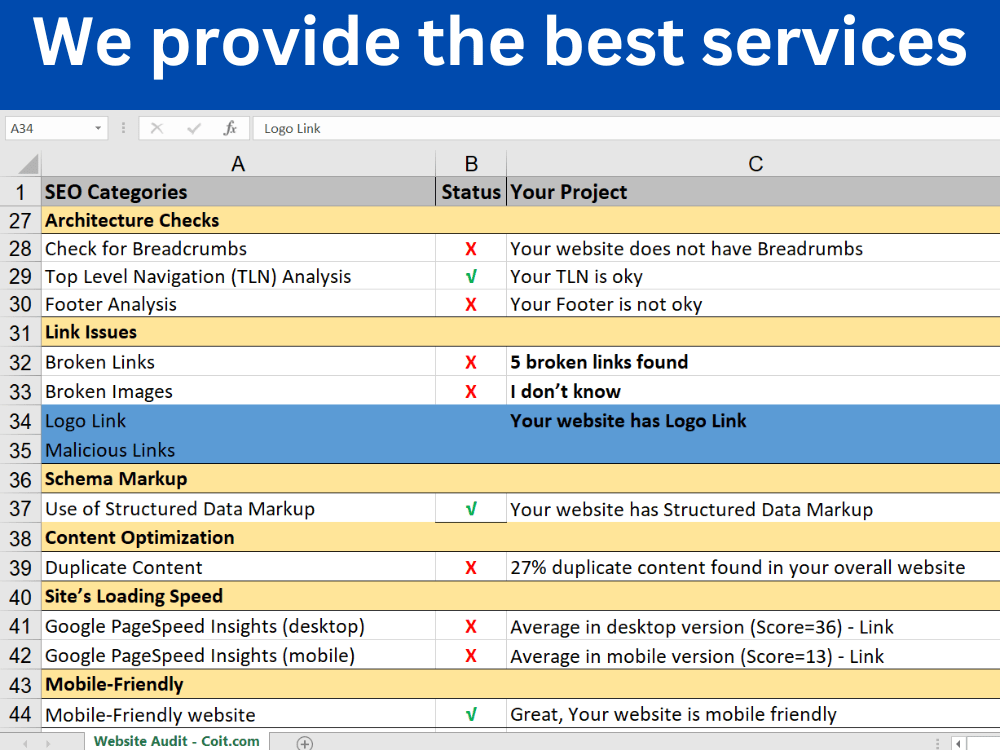Click red X status for Breadcrumbs row
The height and width of the screenshot is (750, 1000).
pos(471,249)
